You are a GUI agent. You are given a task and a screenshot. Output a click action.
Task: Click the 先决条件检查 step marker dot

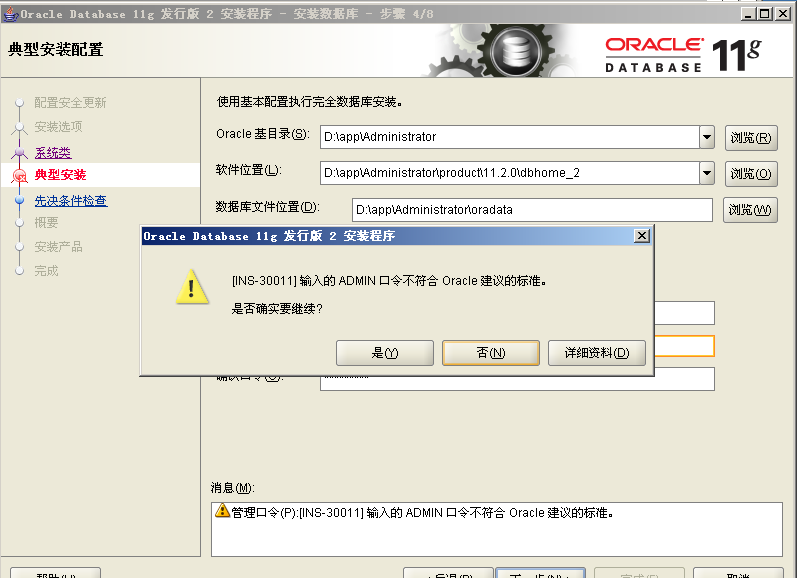pos(19,200)
